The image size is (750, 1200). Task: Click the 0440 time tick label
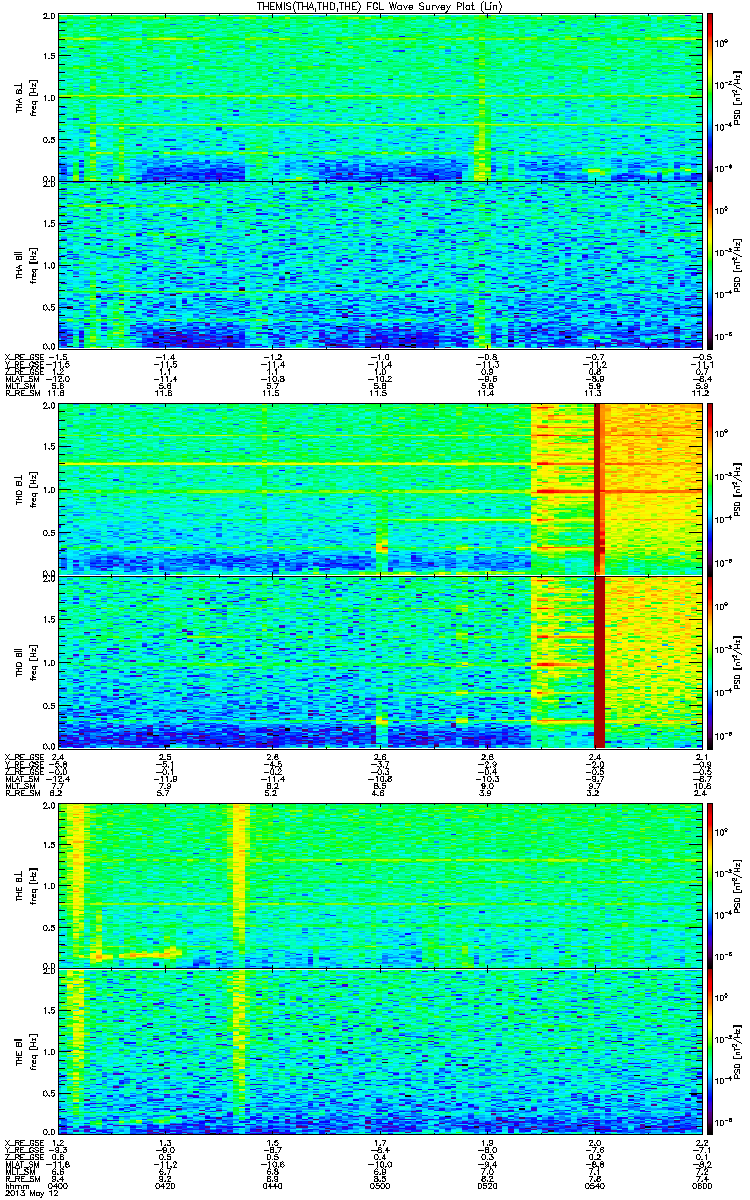273,1185
